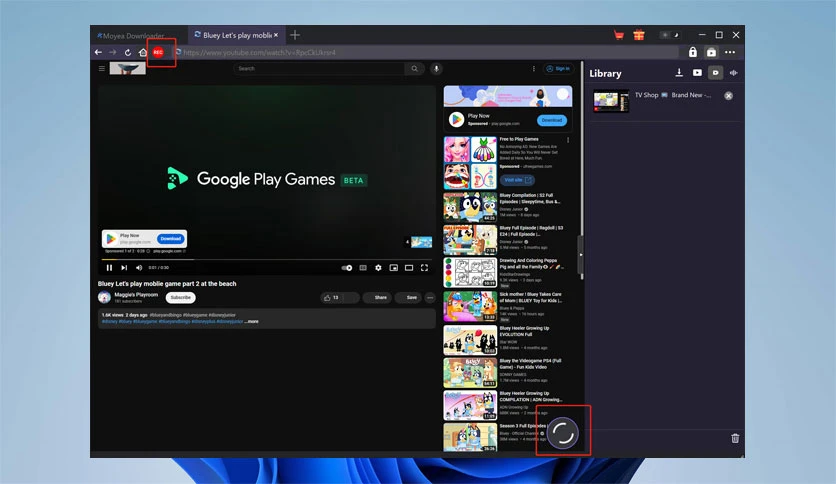
Task: Click the YouTube search magnifier button
Action: pyautogui.click(x=414, y=68)
